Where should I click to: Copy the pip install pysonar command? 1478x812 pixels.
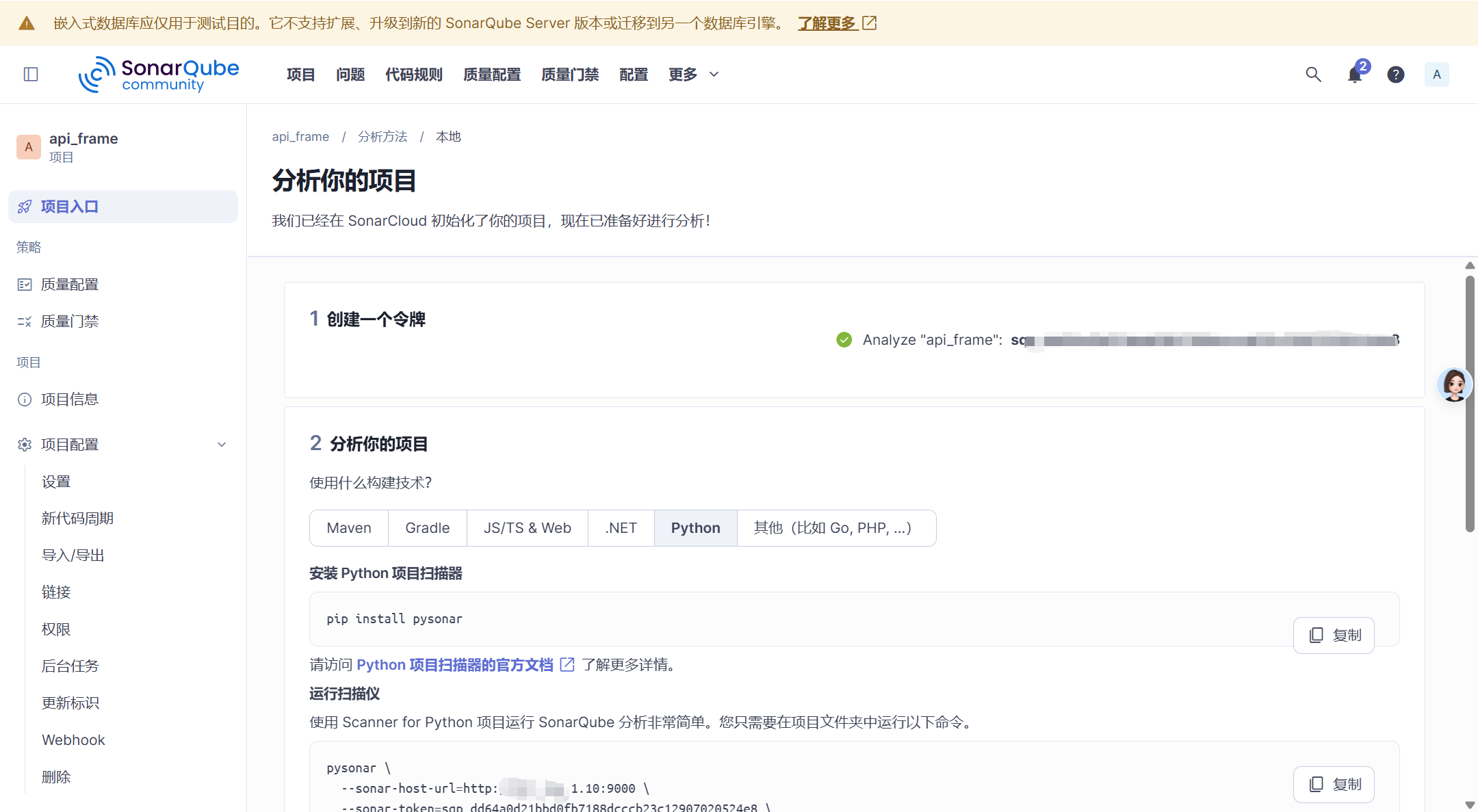tap(1334, 636)
